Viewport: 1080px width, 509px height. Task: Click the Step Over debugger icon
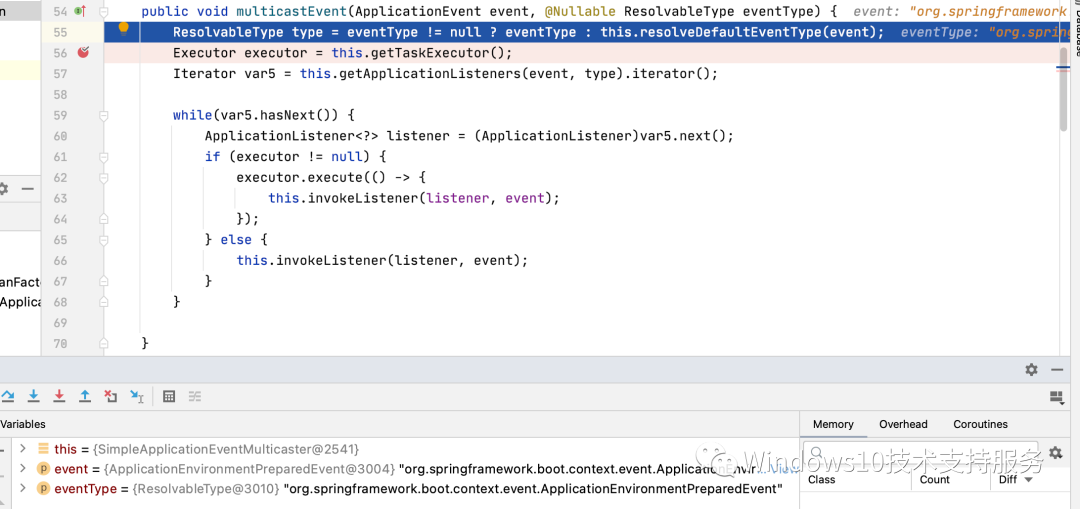pos(8,396)
